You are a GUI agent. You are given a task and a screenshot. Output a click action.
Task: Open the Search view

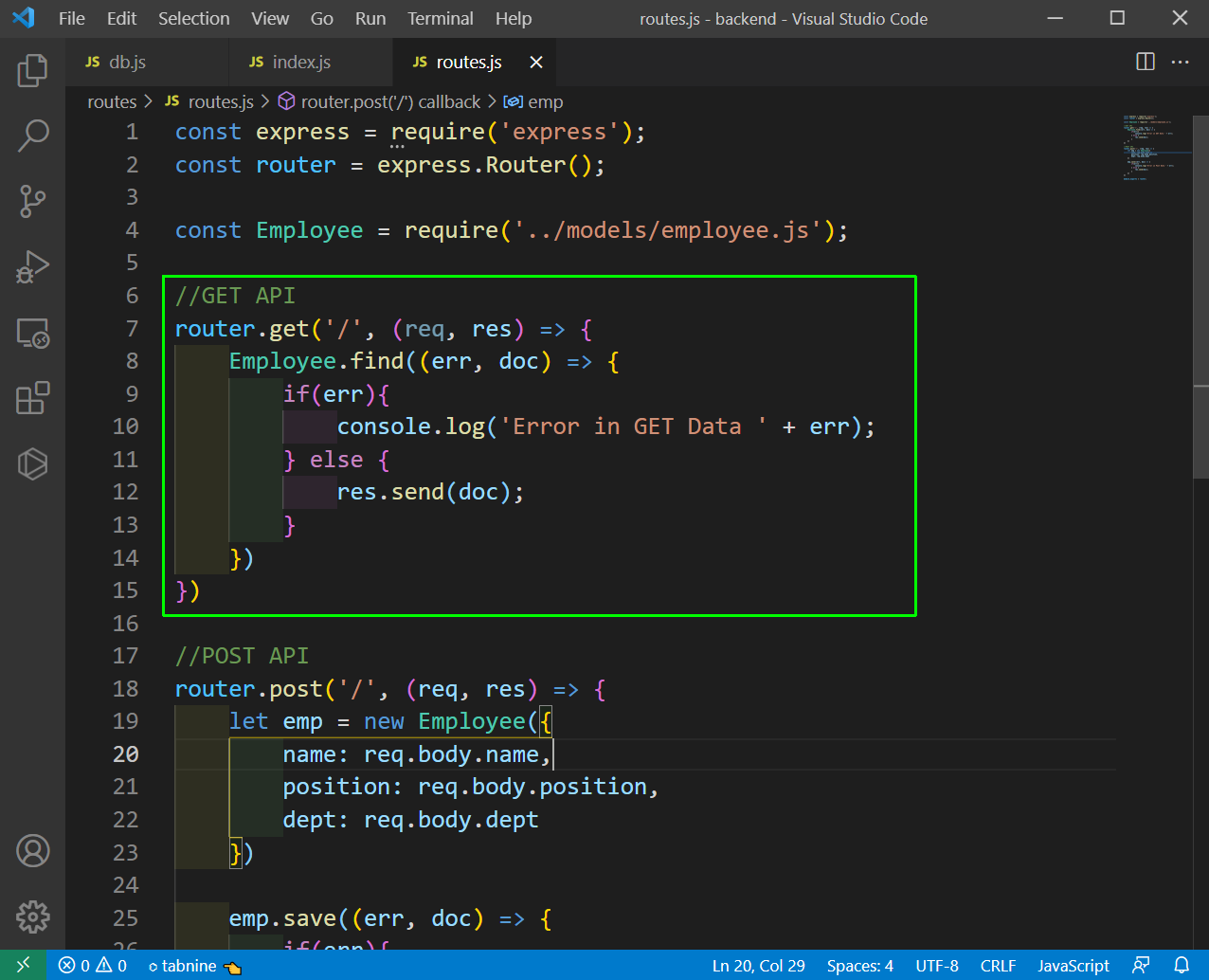pos(32,136)
